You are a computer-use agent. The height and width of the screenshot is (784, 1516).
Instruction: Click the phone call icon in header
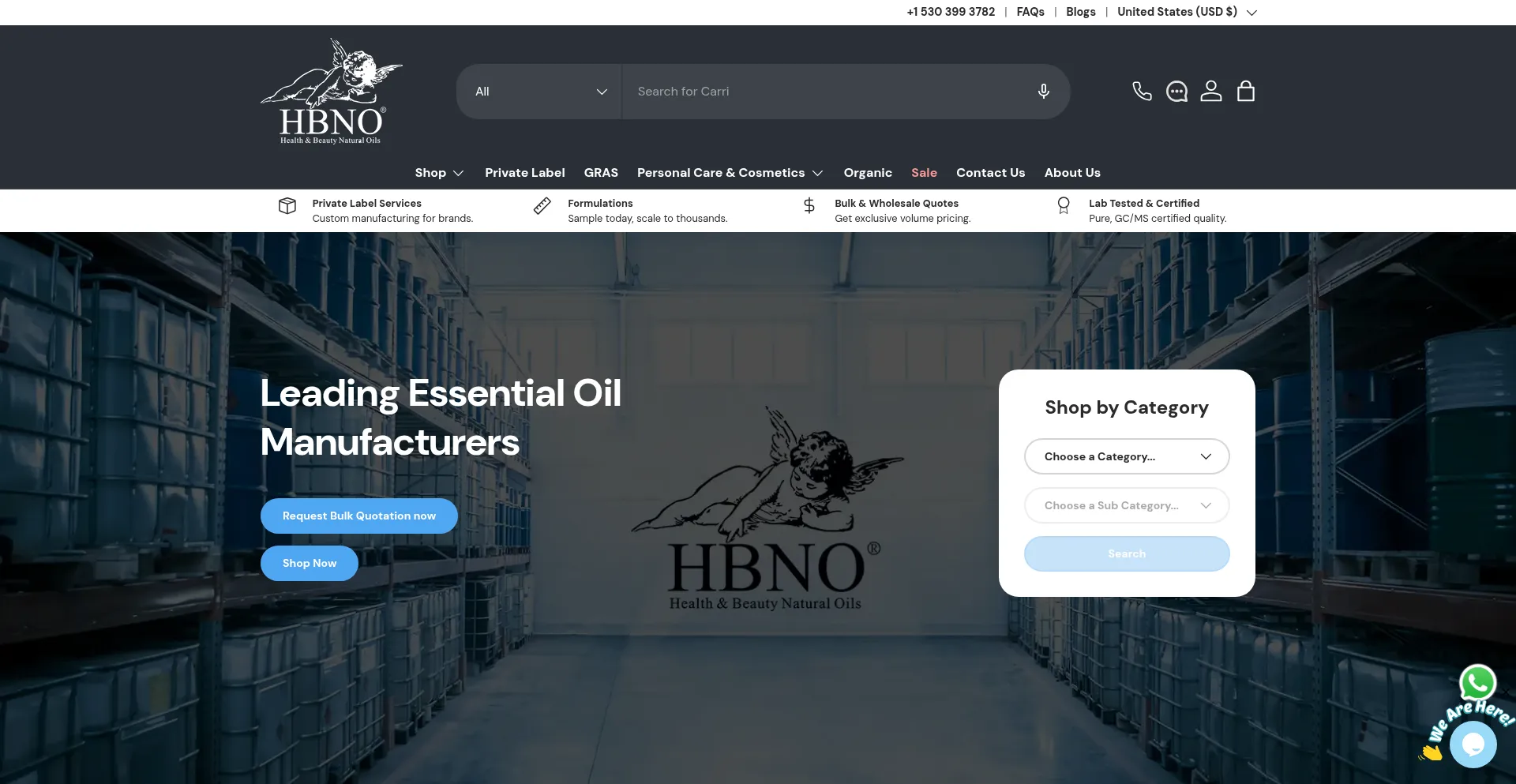(1142, 92)
